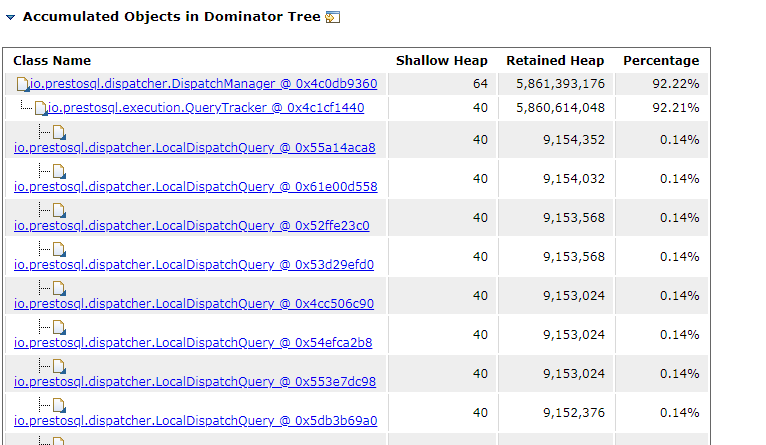
Task: Click the object icon above LocalDispatchQuery 0x553e7dc98
Action: tap(59, 366)
